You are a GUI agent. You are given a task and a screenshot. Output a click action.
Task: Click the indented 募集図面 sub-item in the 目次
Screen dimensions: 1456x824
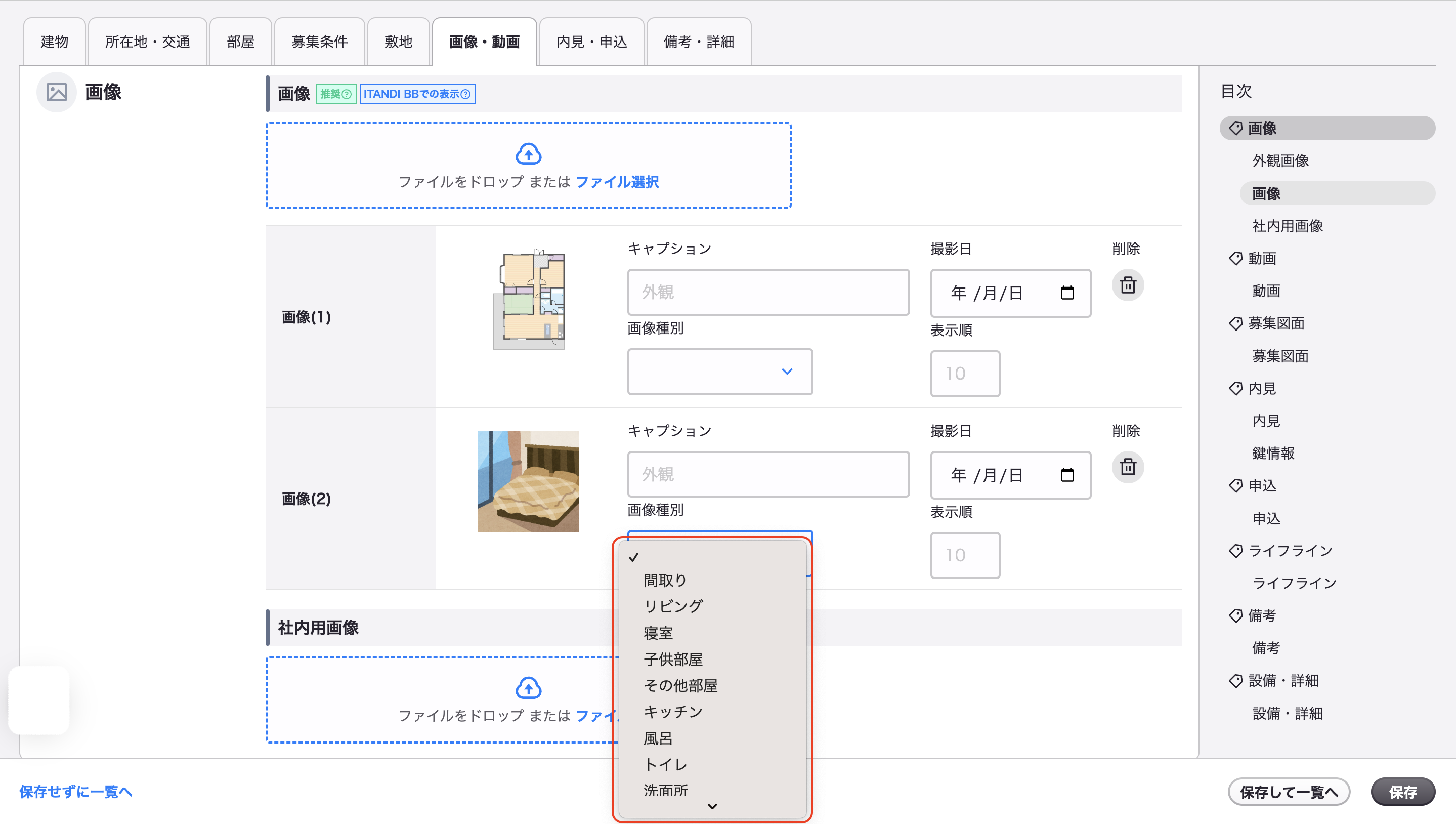click(x=1280, y=356)
